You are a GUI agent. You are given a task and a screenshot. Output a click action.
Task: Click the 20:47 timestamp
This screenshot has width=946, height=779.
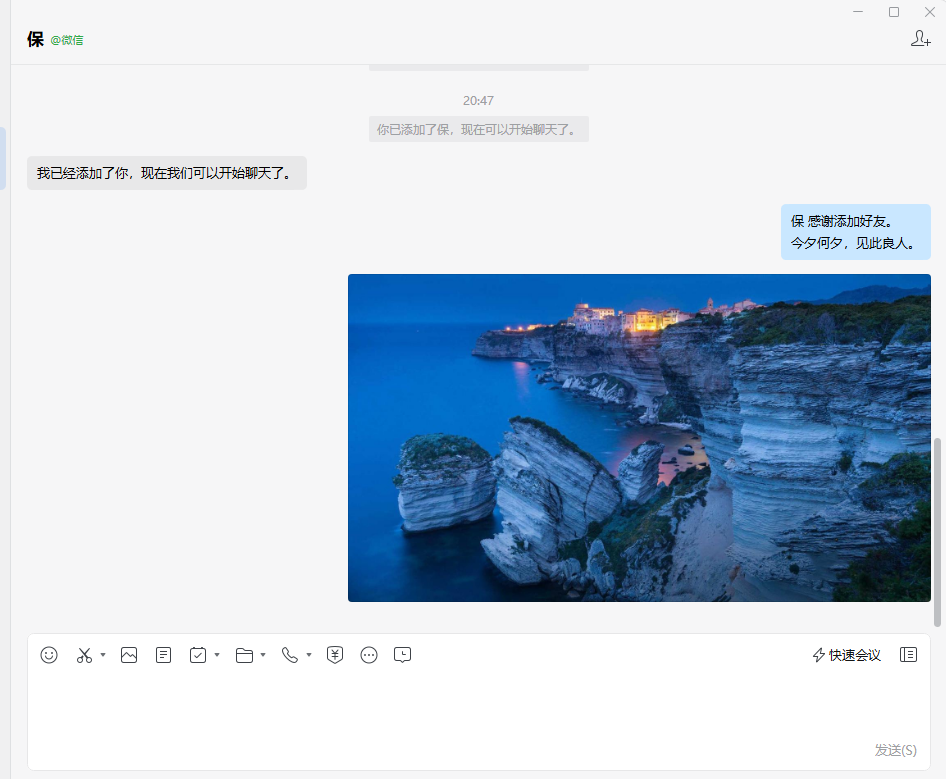(478, 101)
